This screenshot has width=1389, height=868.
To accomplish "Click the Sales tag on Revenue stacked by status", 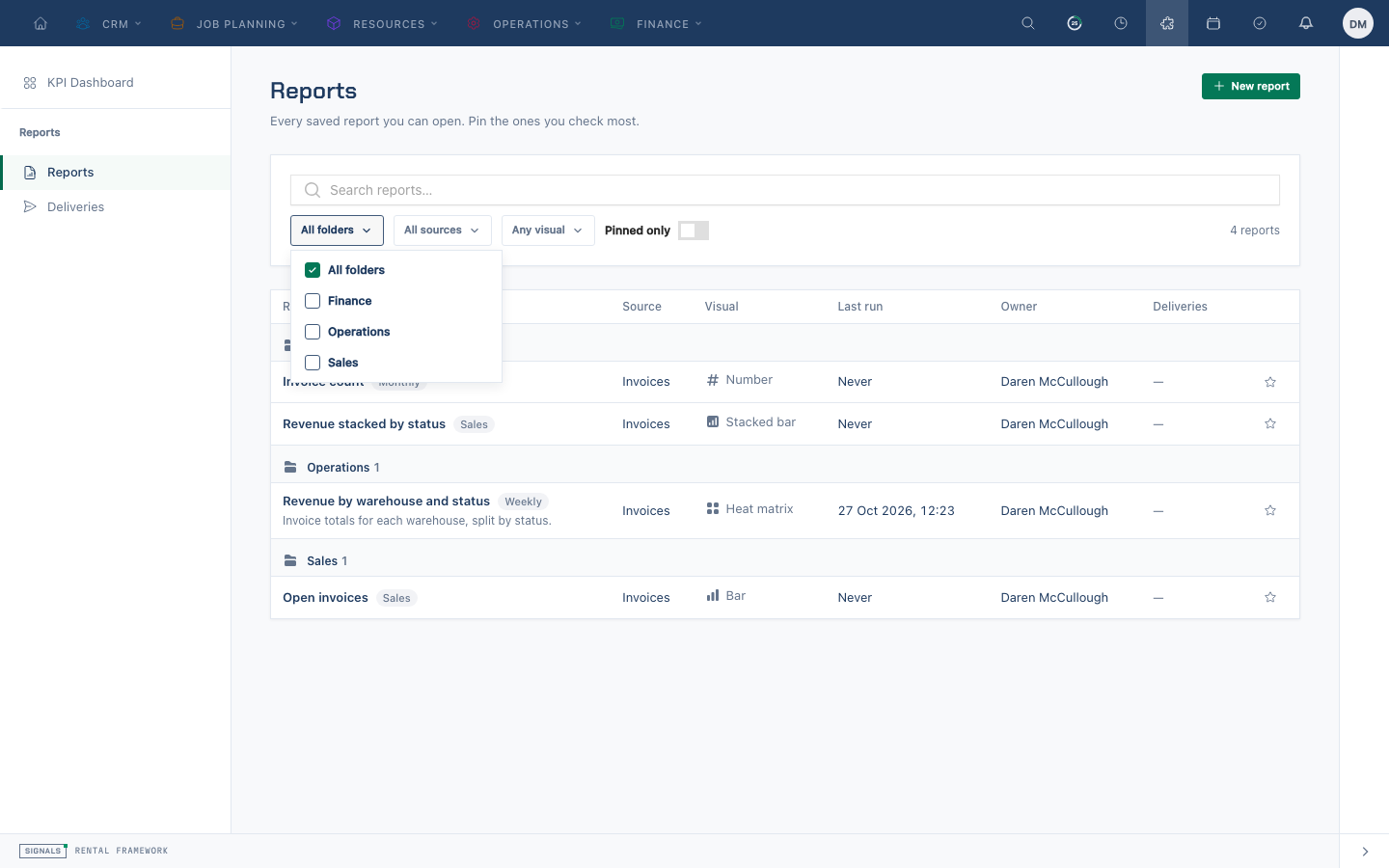I will [x=474, y=424].
